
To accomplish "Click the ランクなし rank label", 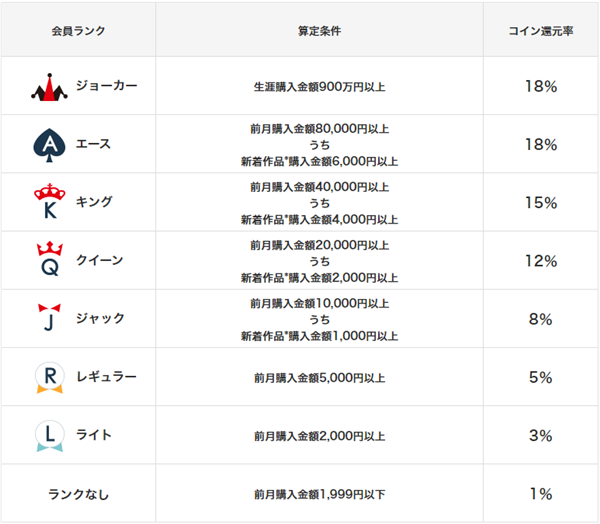I will 78,493.
